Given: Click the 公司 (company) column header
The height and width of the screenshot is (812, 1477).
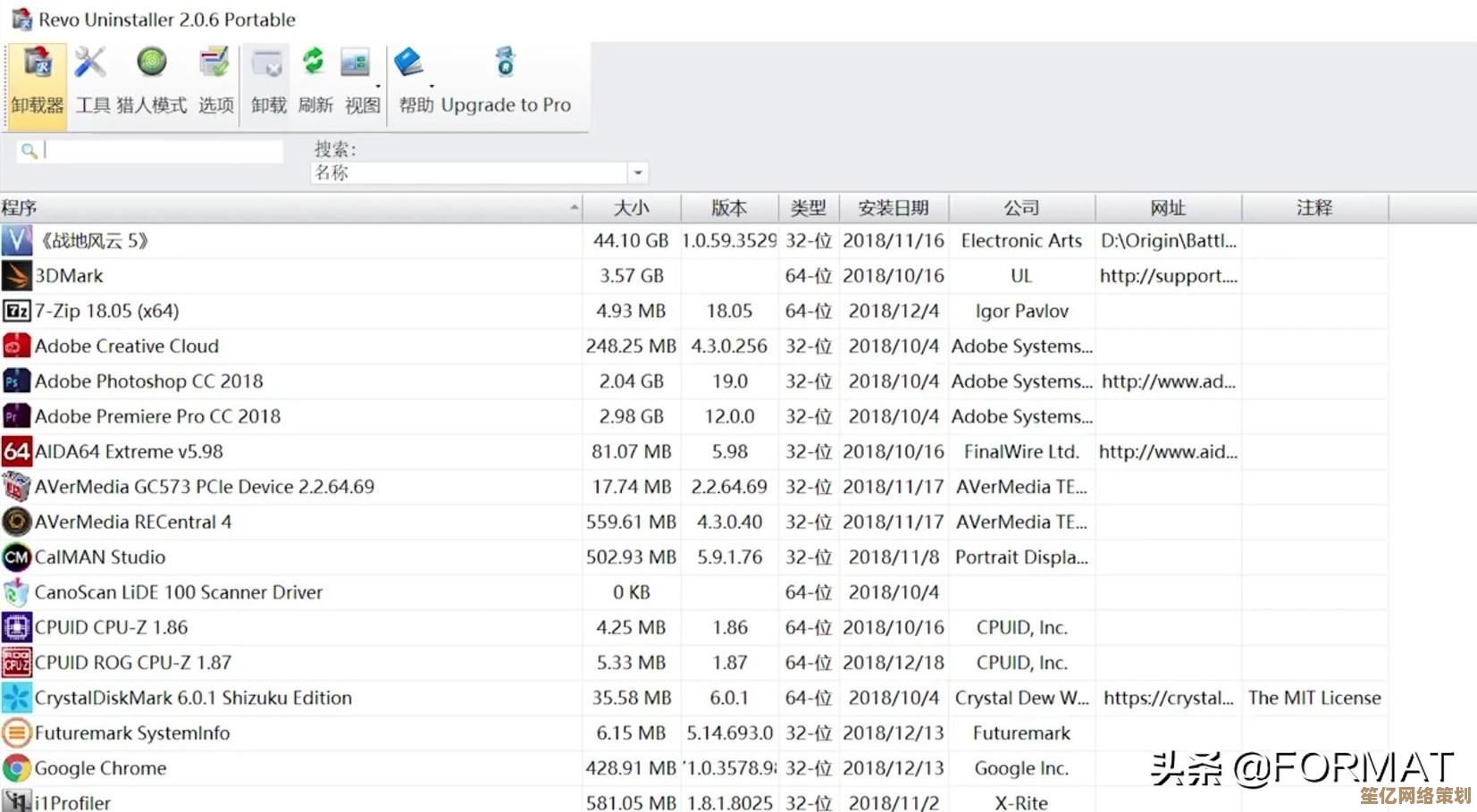Looking at the screenshot, I should tap(1021, 208).
